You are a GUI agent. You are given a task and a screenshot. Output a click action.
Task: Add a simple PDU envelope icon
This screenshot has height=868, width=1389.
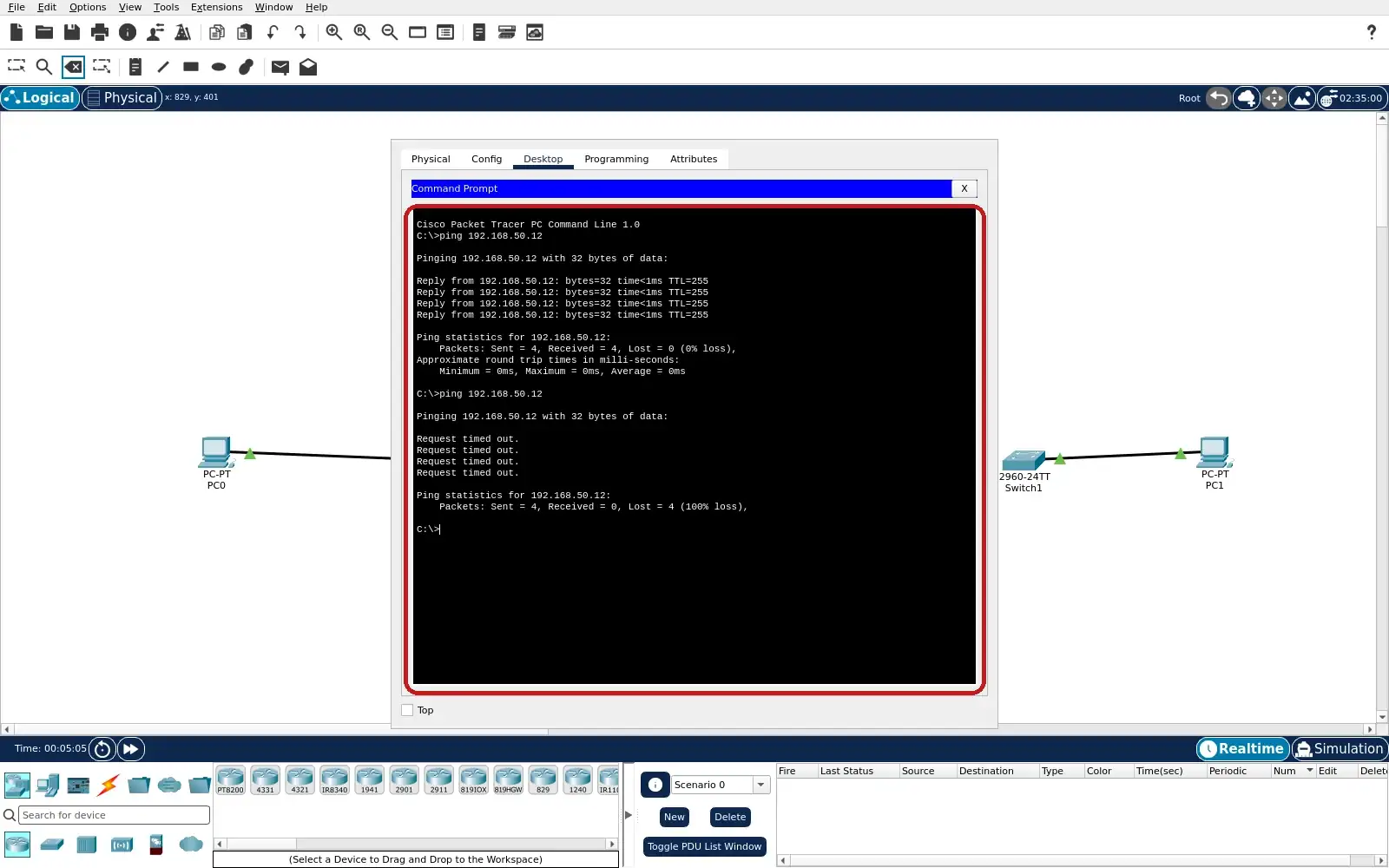[x=280, y=67]
